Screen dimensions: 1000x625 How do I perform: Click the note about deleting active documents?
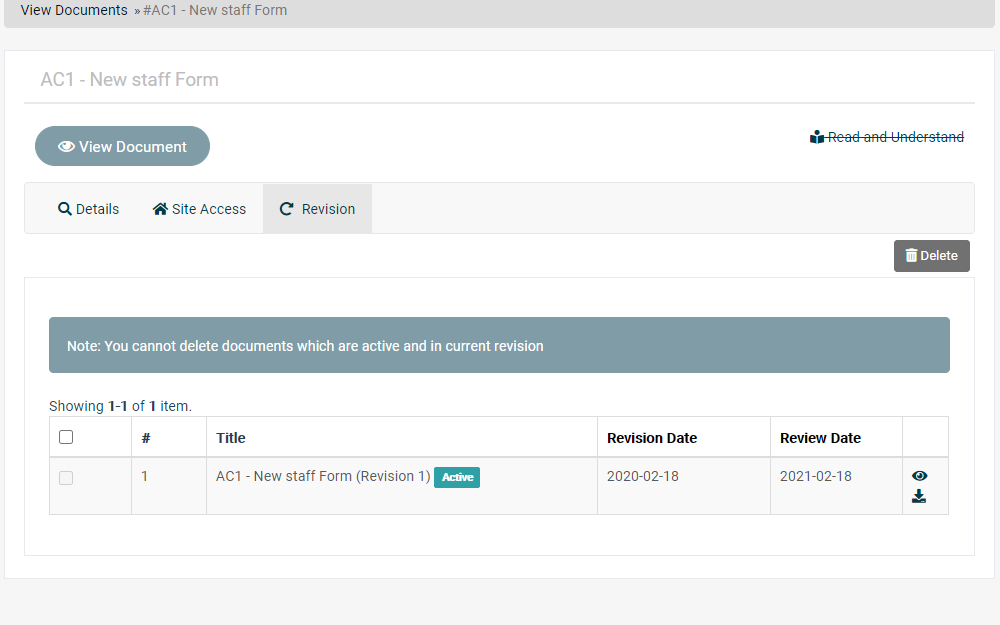tap(499, 345)
